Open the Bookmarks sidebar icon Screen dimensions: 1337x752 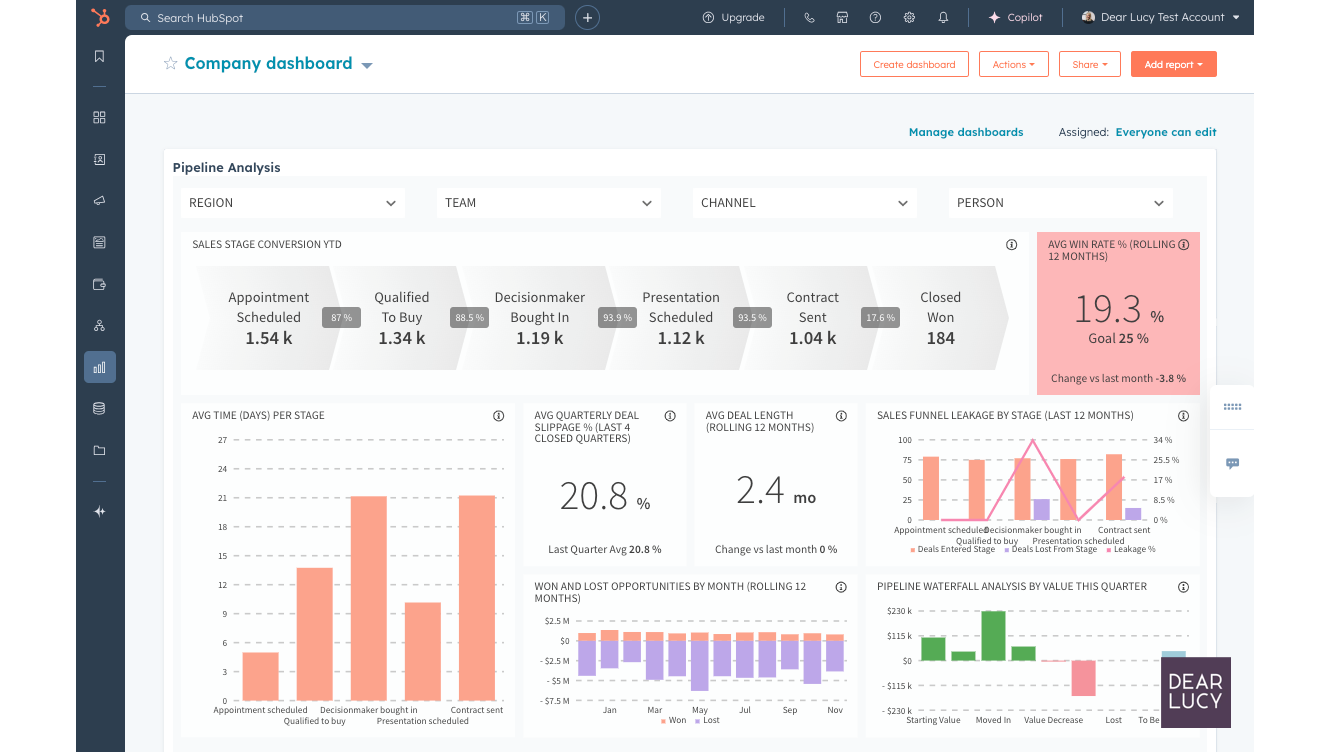pyautogui.click(x=99, y=57)
